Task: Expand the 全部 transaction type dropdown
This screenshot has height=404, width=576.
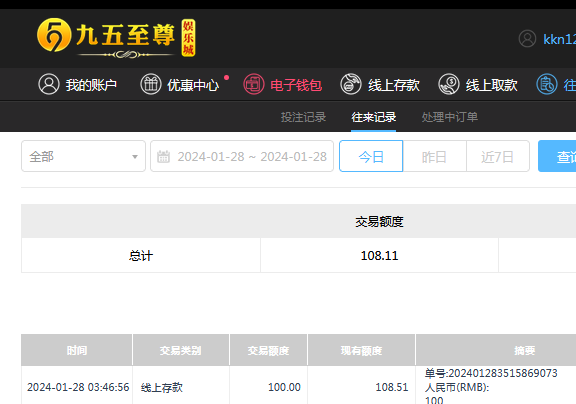Action: pos(83,156)
